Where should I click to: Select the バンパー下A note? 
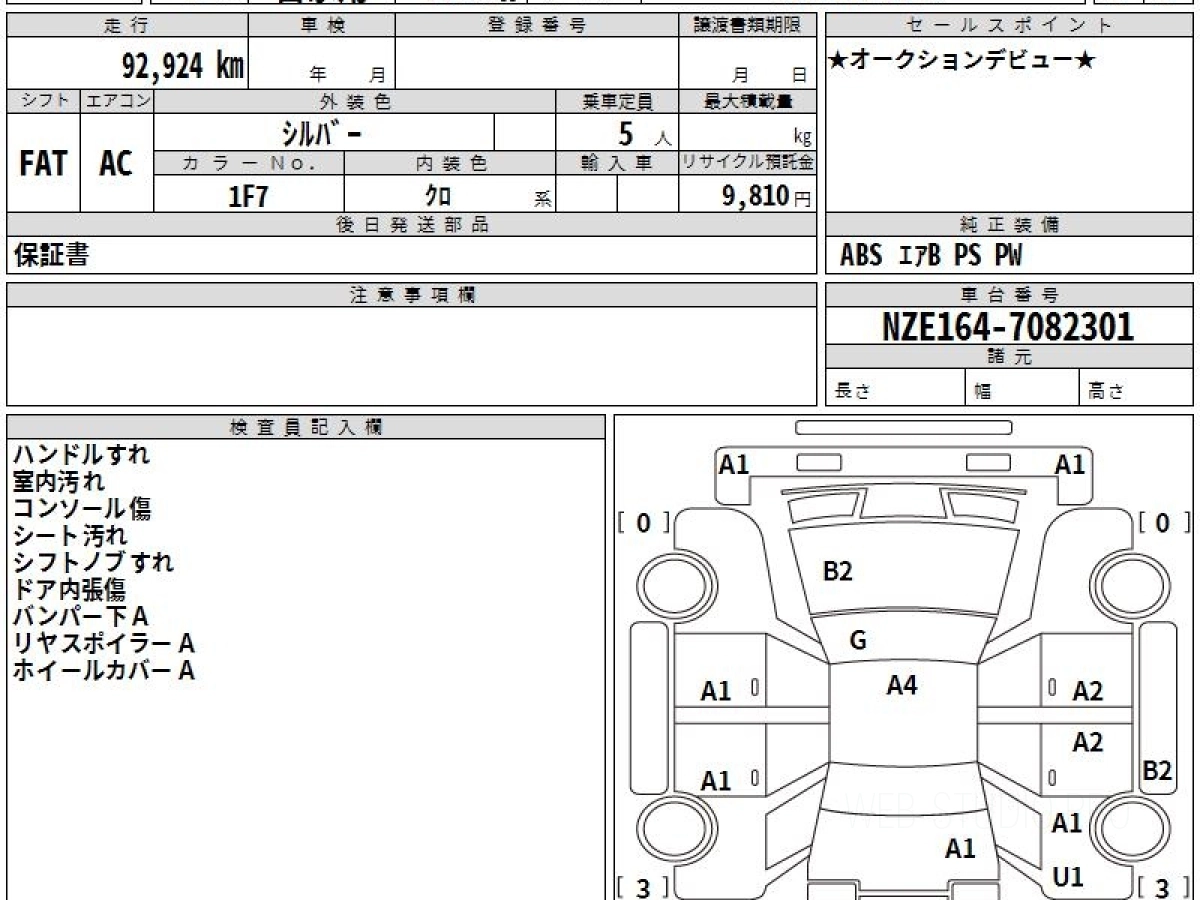tap(80, 616)
